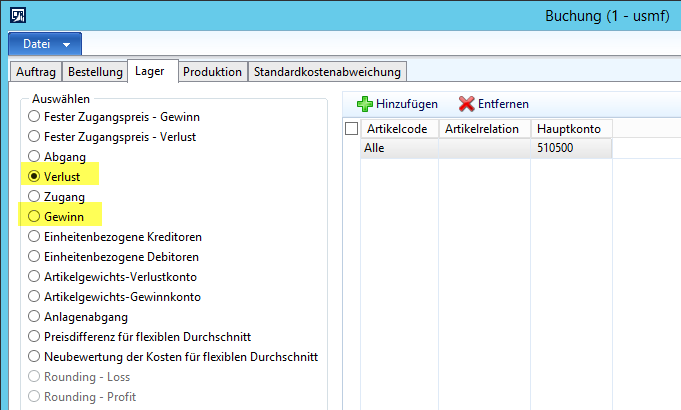
Task: Click the Artikelcode column header
Action: (x=400, y=129)
